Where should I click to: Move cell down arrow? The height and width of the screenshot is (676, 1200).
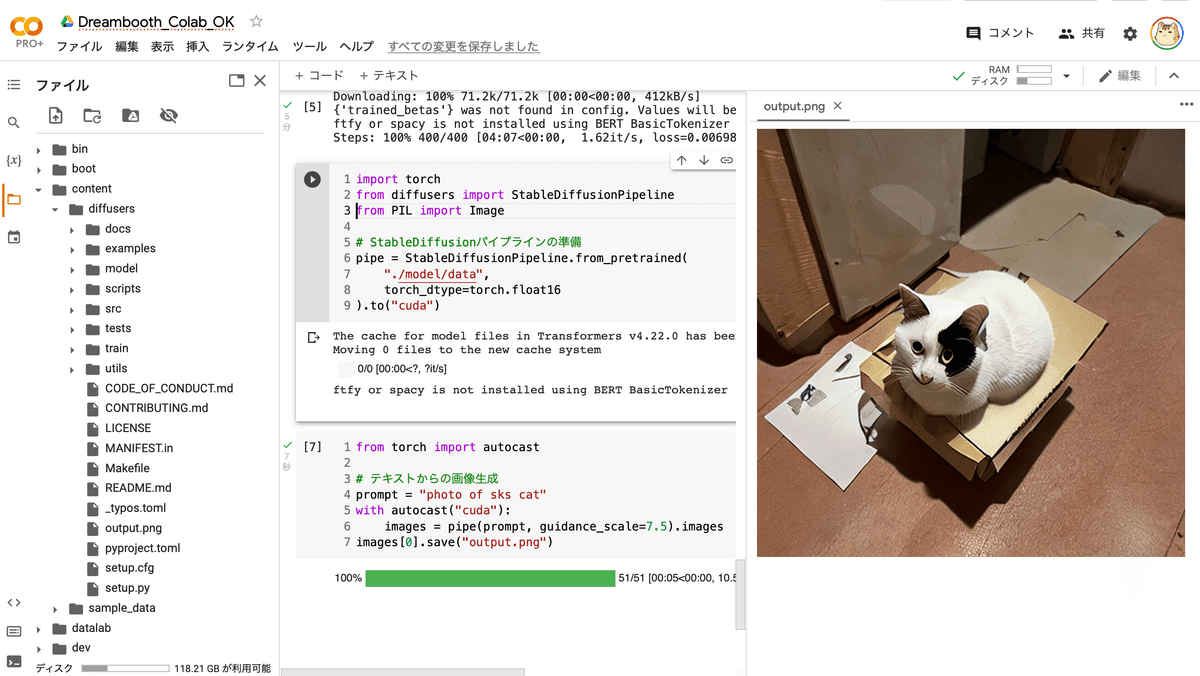(704, 160)
